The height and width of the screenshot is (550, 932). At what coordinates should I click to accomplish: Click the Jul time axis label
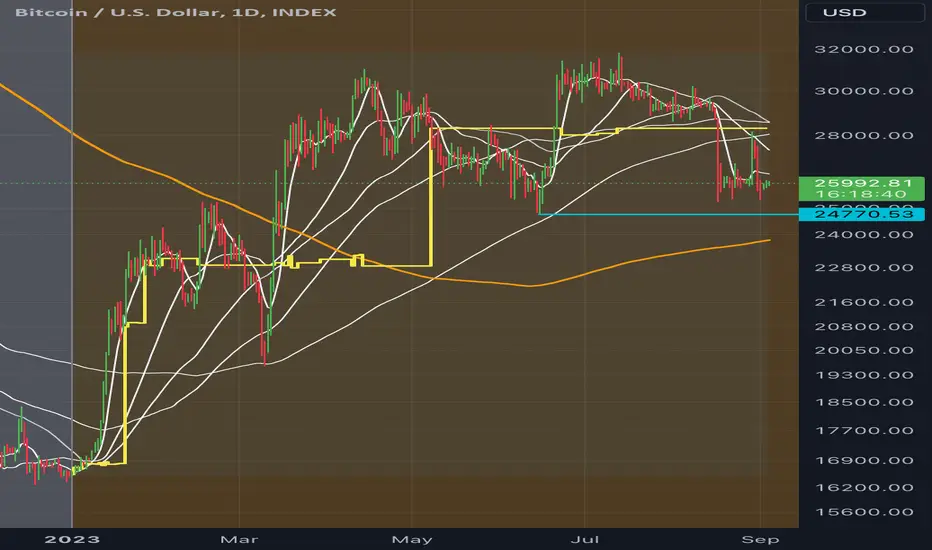[584, 539]
